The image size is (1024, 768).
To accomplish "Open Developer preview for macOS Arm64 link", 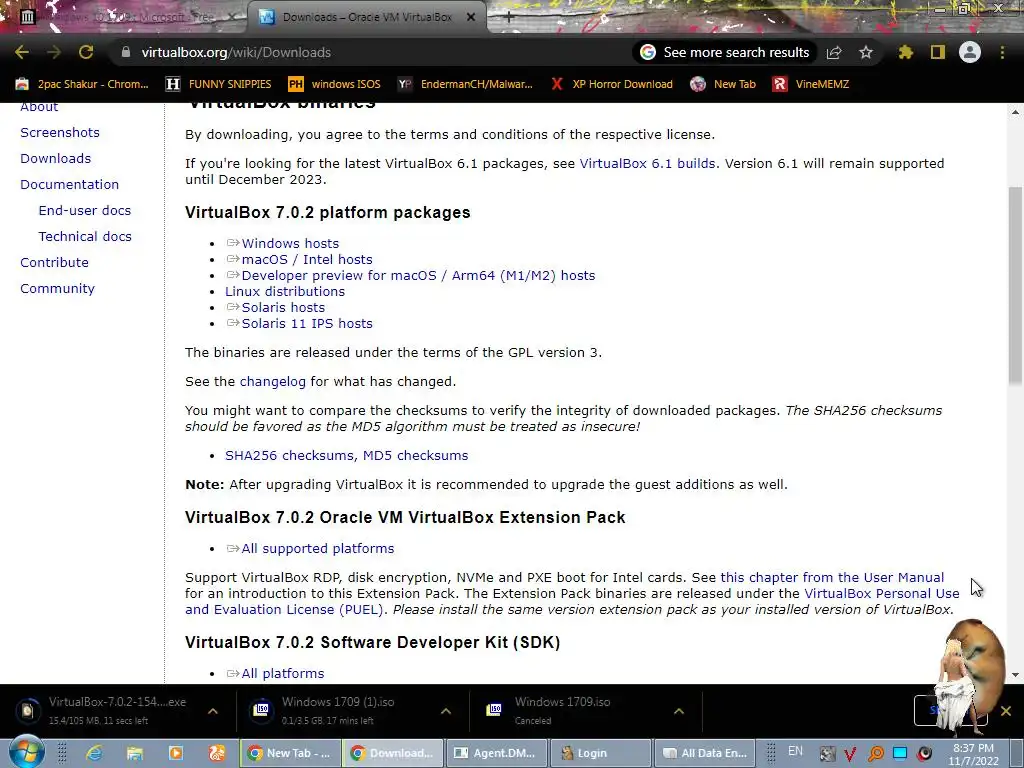I will [x=418, y=276].
